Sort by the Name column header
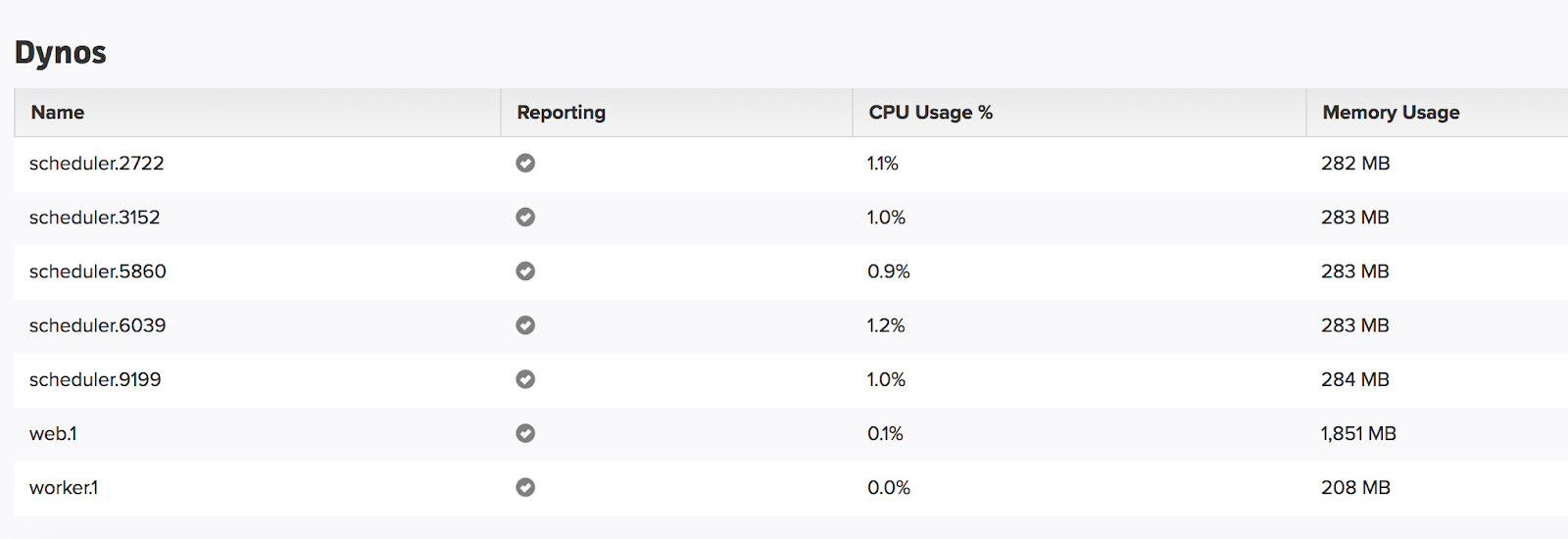This screenshot has height=539, width=1568. (58, 113)
